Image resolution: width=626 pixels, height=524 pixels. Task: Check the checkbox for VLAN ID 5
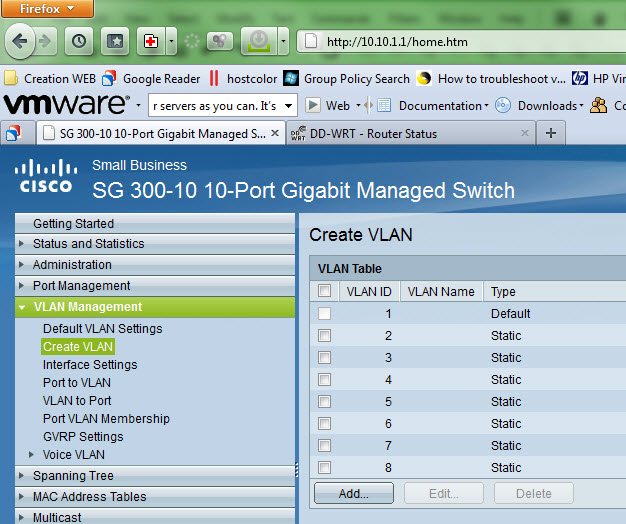click(325, 401)
